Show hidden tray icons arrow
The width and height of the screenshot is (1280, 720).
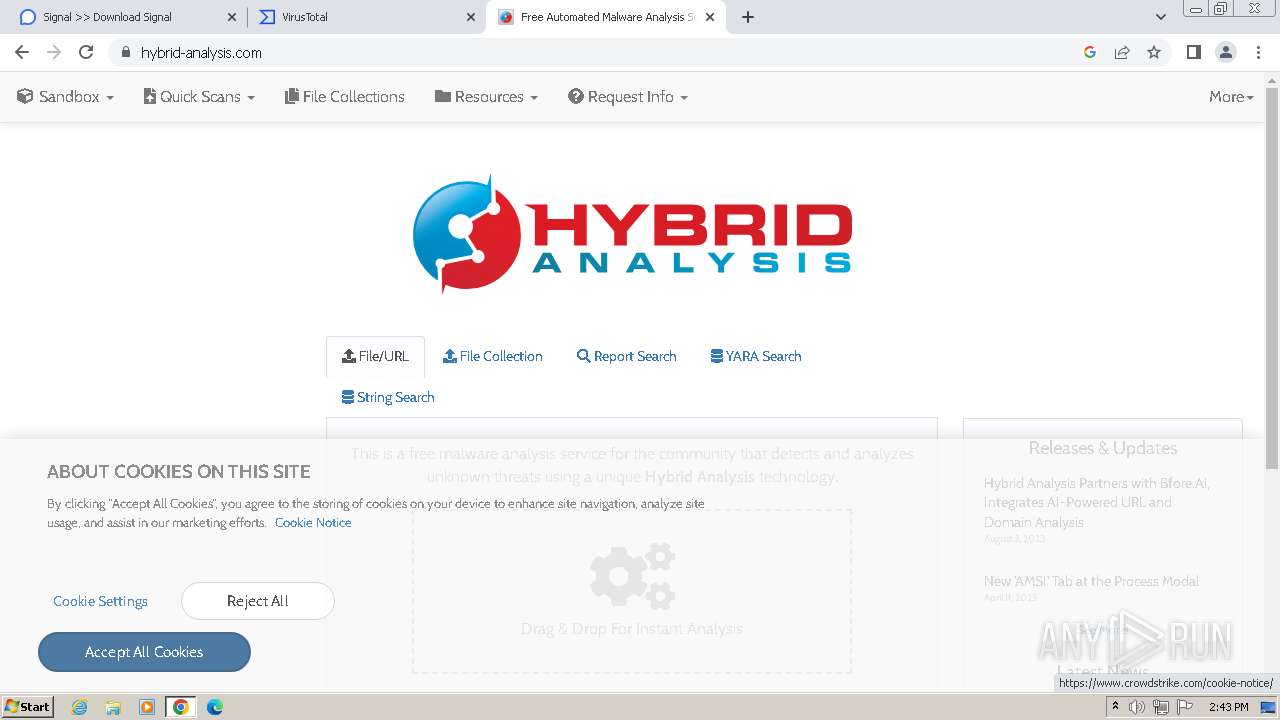(1115, 707)
